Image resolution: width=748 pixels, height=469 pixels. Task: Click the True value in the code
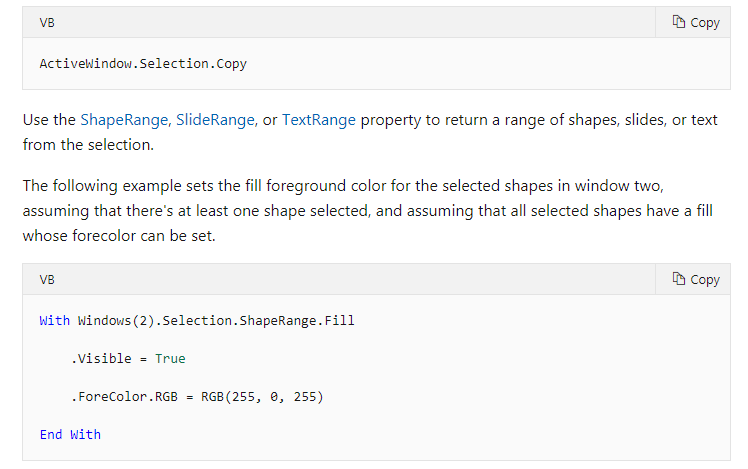pos(170,359)
